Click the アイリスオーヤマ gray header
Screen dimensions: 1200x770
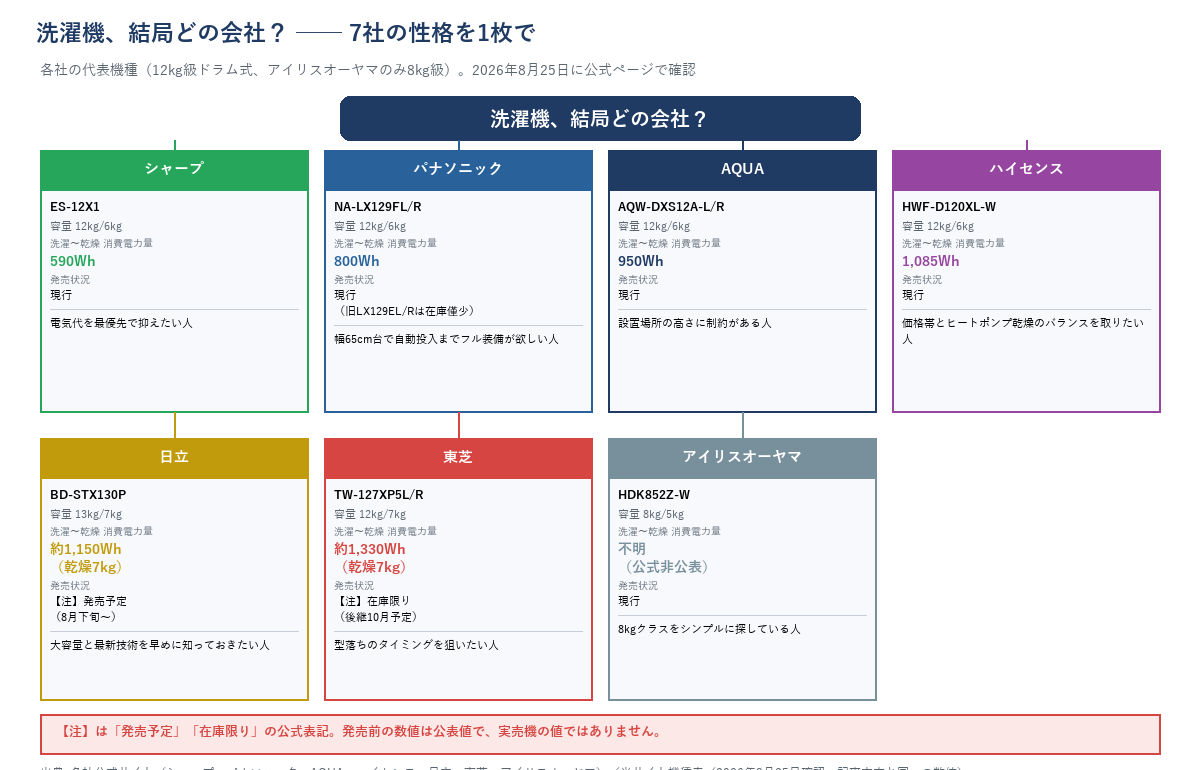tap(742, 458)
